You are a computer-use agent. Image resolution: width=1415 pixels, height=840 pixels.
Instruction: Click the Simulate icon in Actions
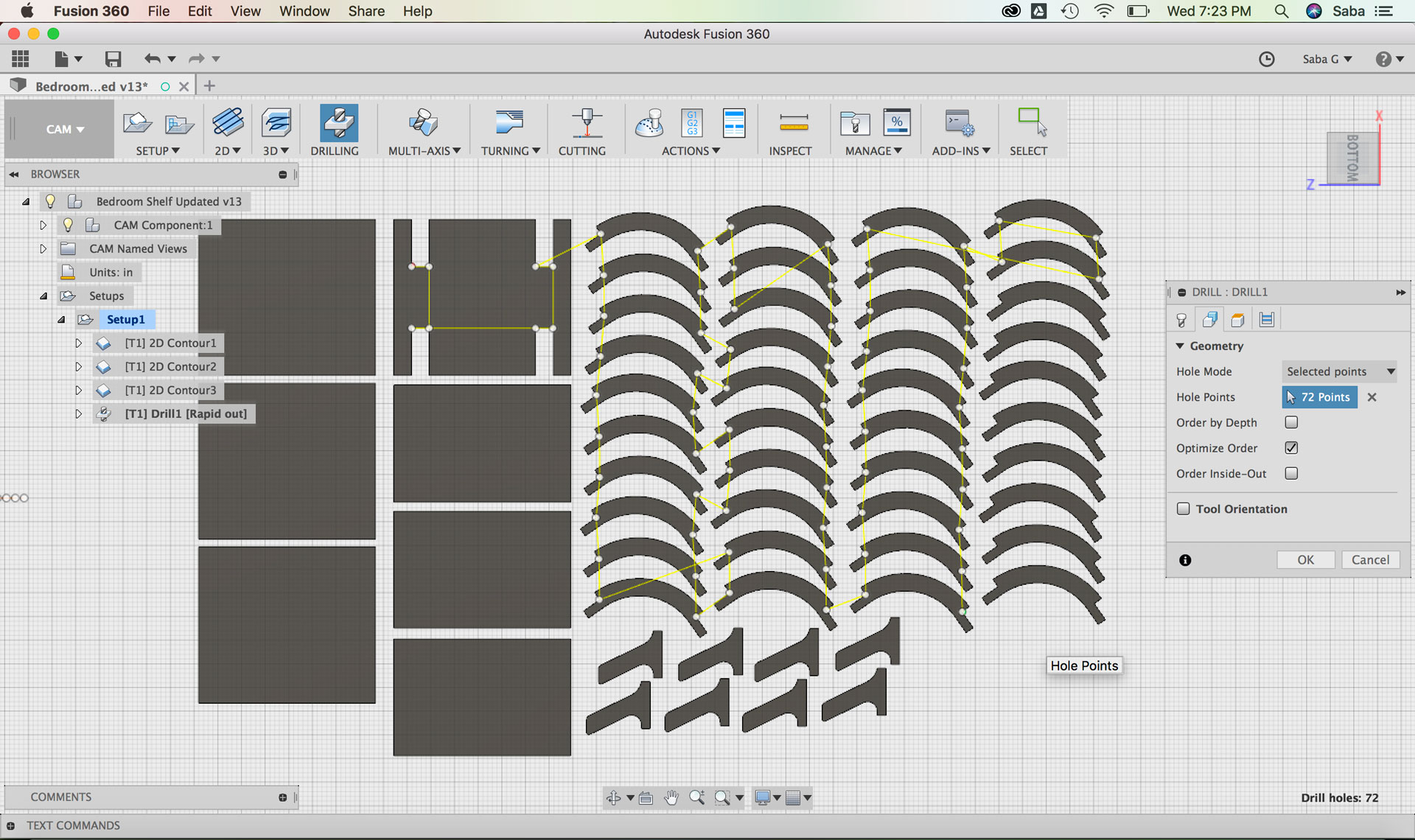click(649, 123)
